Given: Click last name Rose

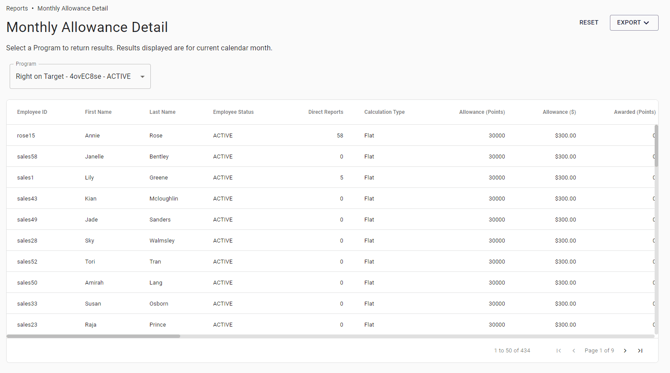Looking at the screenshot, I should pyautogui.click(x=156, y=135).
